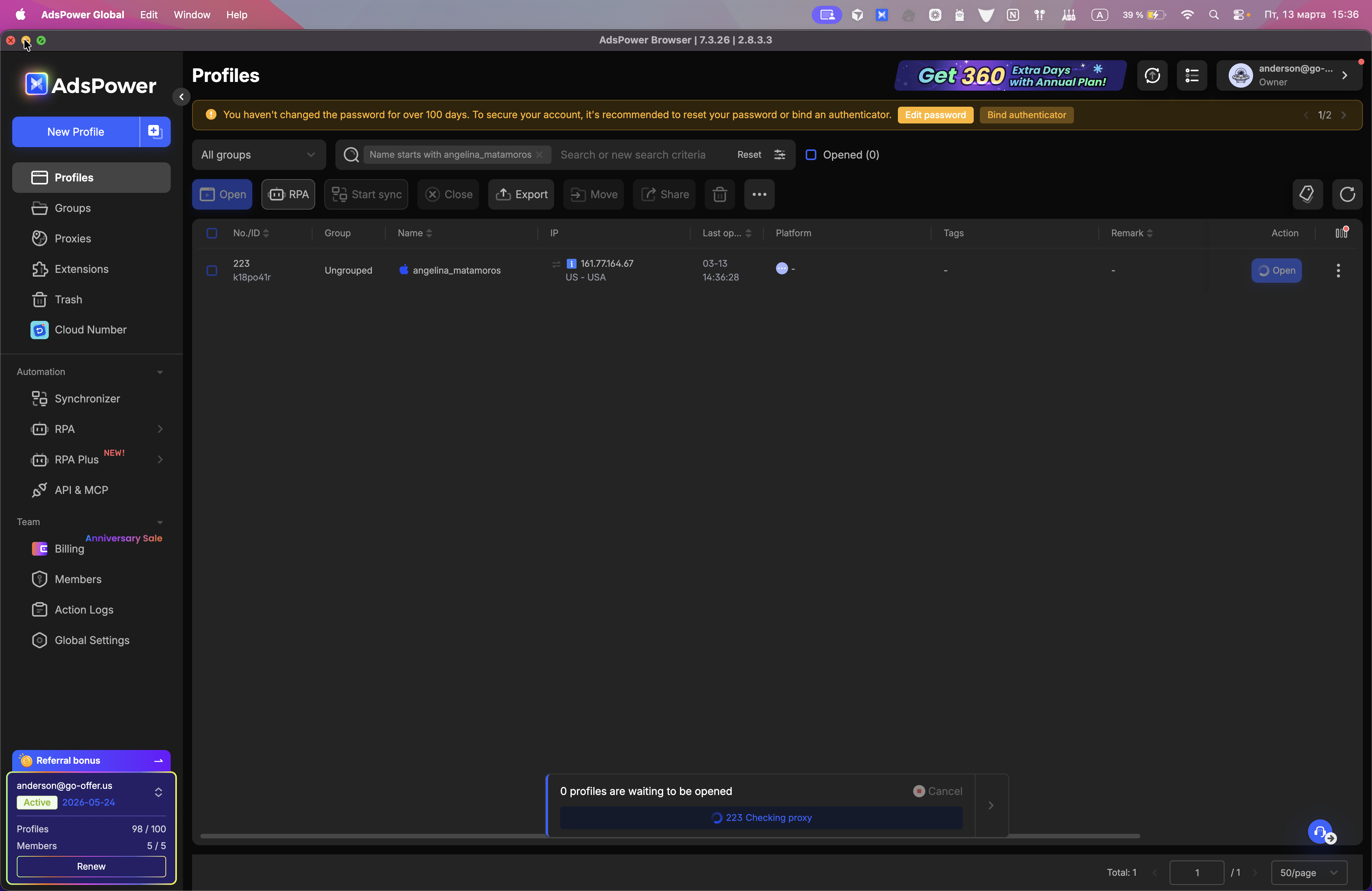
Task: Select the profile 223 row checkbox
Action: coord(212,270)
